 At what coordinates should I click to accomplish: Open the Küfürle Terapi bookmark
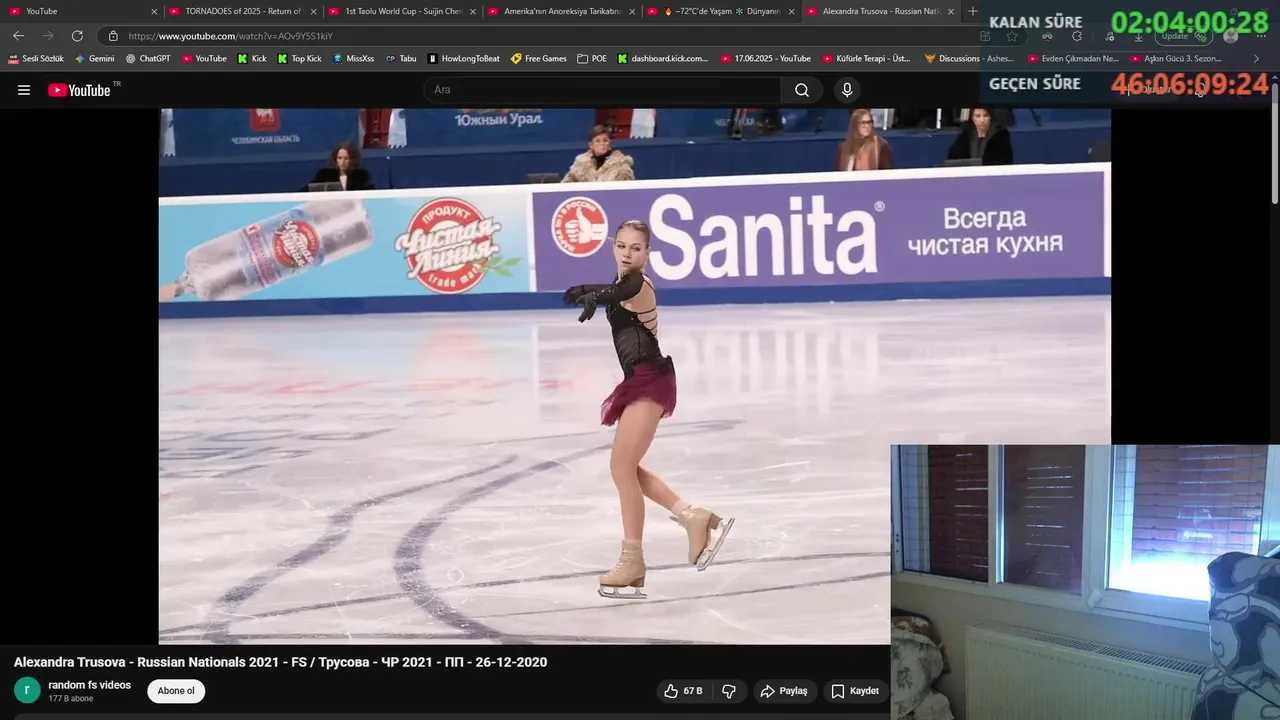tap(866, 59)
